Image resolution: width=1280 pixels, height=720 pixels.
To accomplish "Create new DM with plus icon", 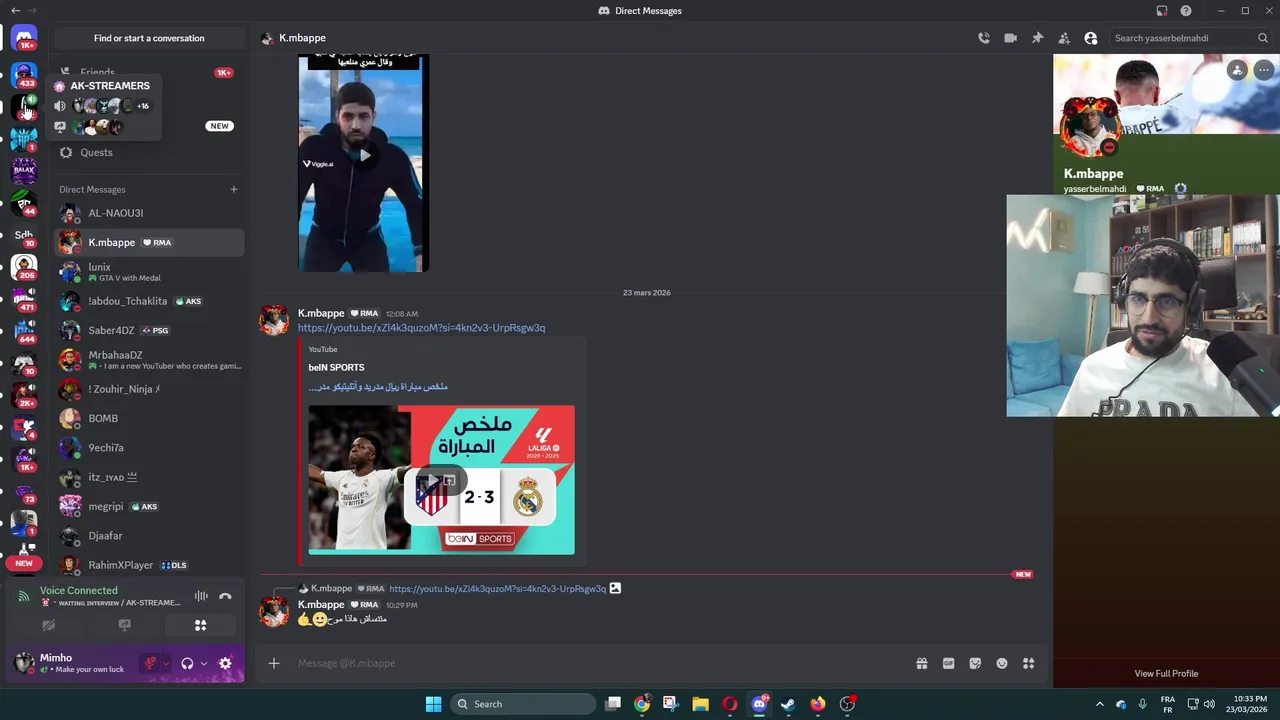I will click(x=234, y=189).
